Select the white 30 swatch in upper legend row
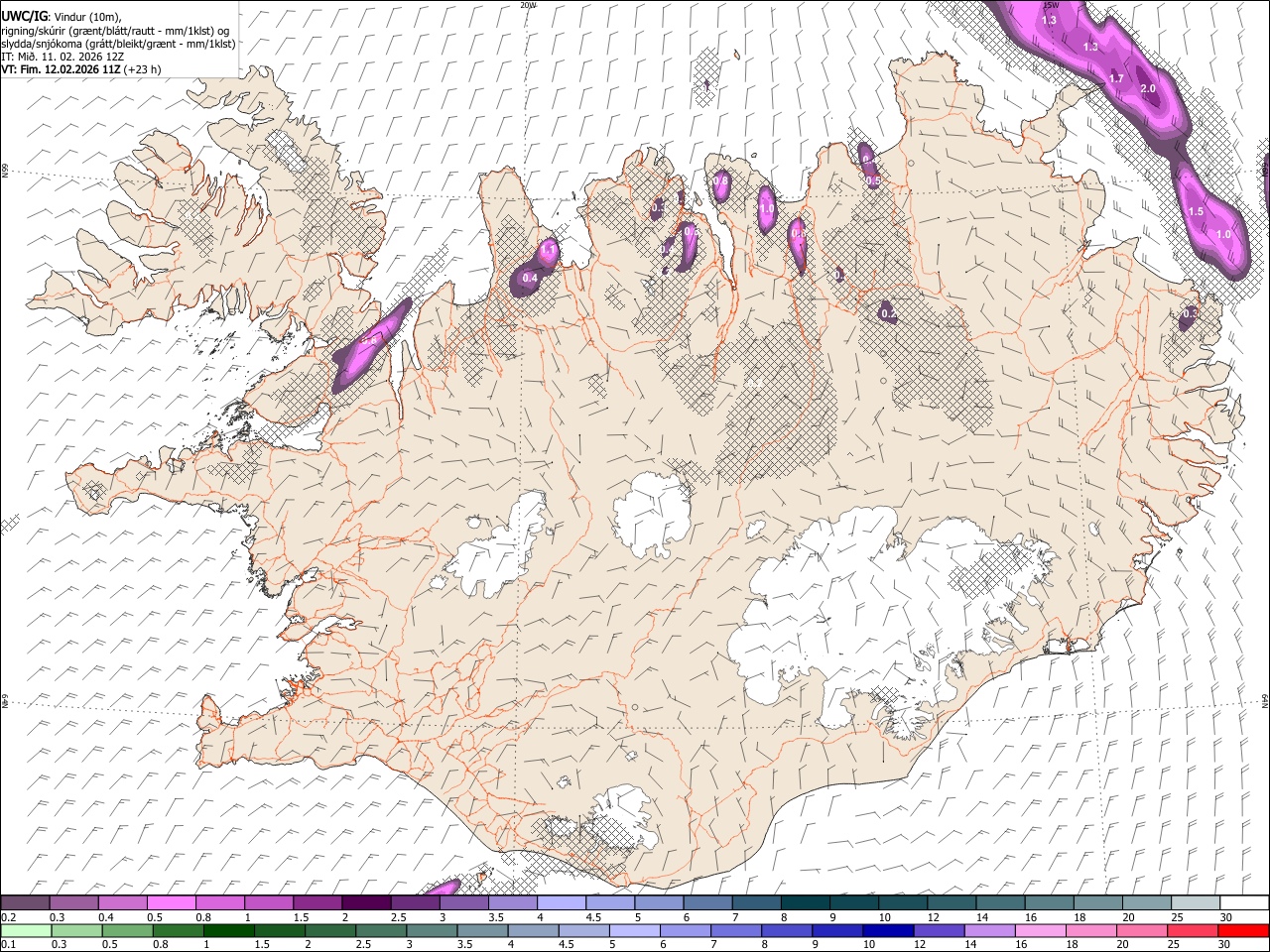This screenshot has height=952, width=1270. (1243, 903)
